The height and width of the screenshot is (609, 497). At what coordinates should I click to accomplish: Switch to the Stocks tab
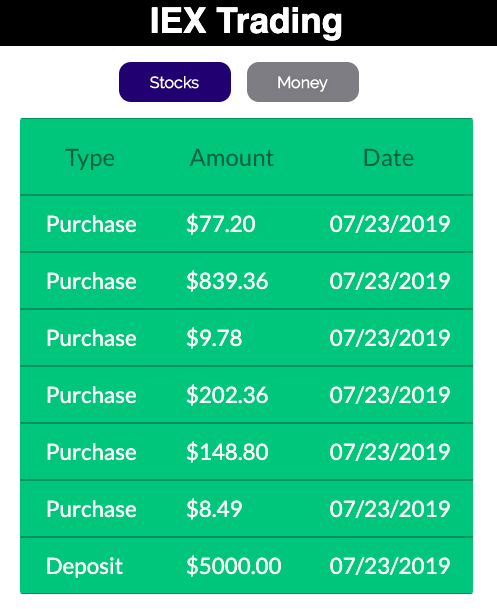coord(175,82)
